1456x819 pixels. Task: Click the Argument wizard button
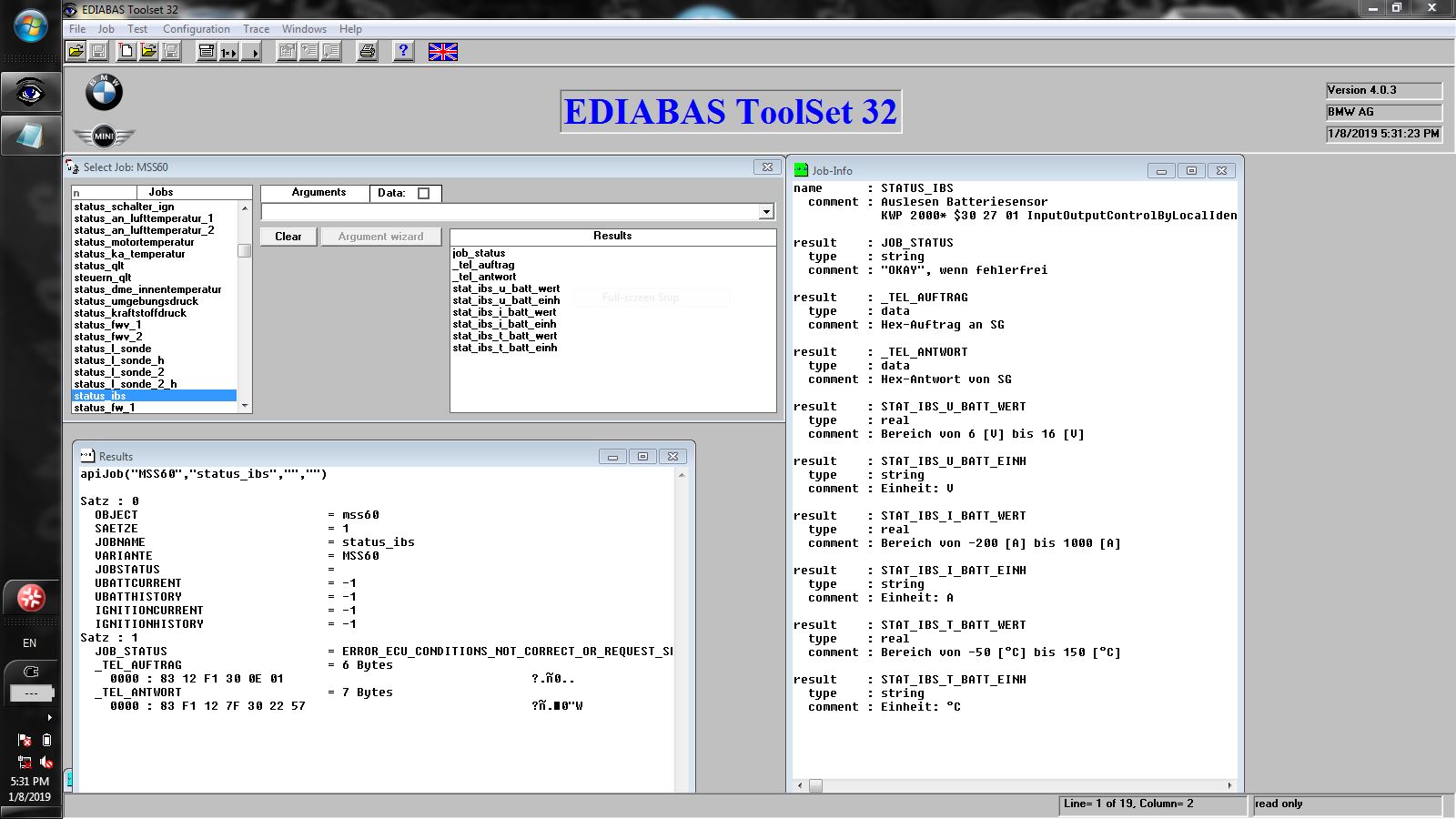(381, 237)
